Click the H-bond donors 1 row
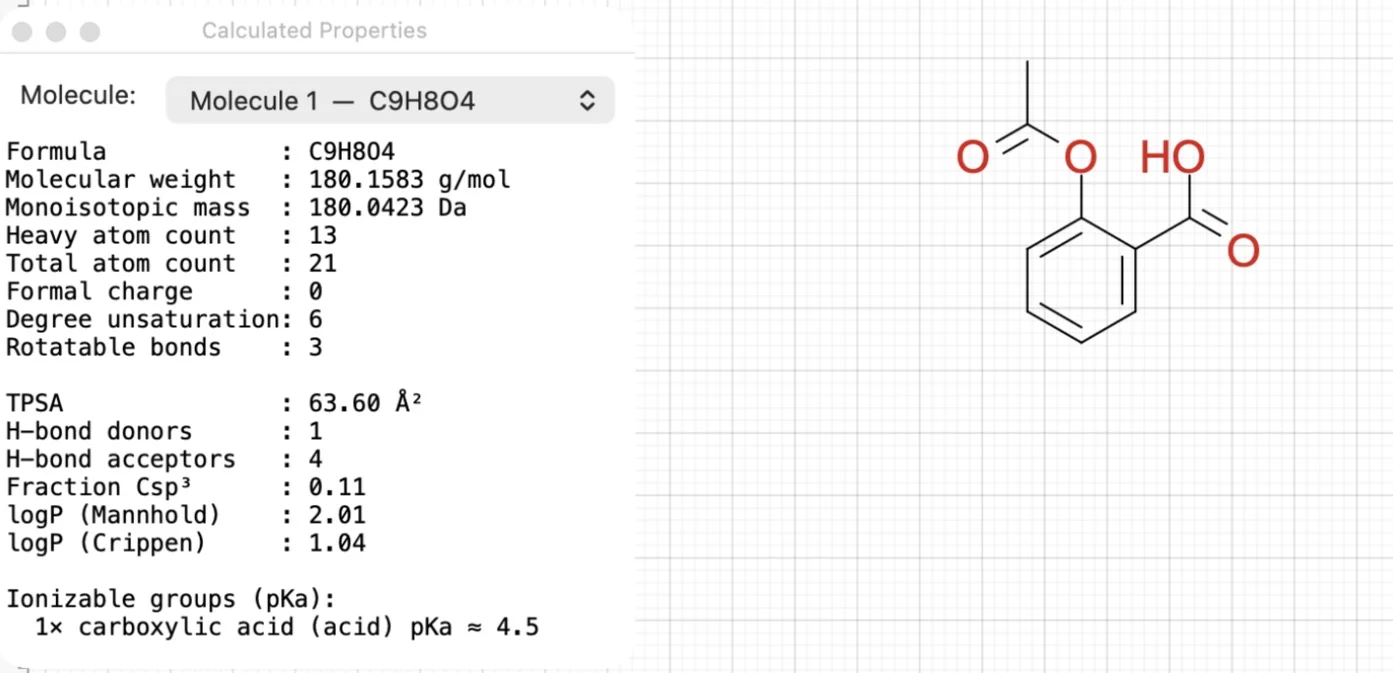The image size is (1393, 673). [165, 431]
